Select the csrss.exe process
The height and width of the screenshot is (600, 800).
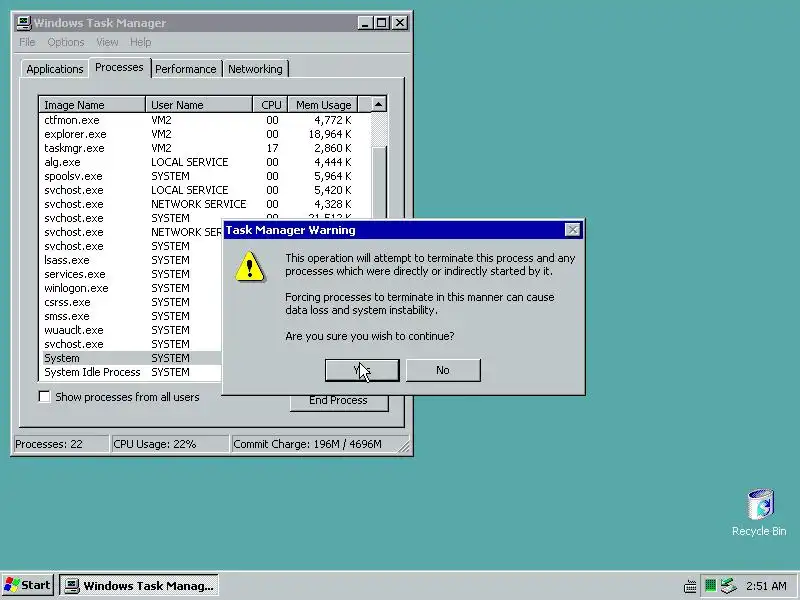131,302
